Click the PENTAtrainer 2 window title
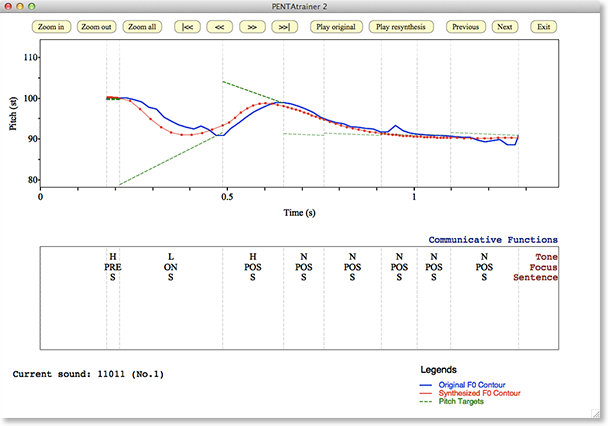The width and height of the screenshot is (608, 426). click(299, 7)
